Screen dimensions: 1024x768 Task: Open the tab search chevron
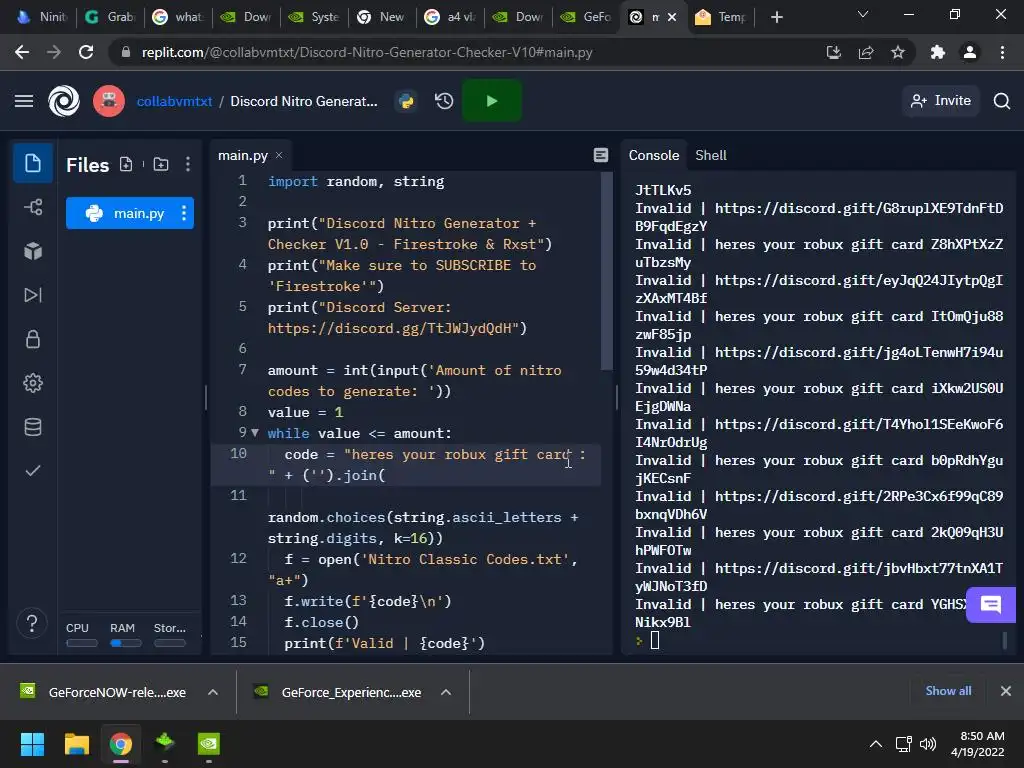(863, 14)
